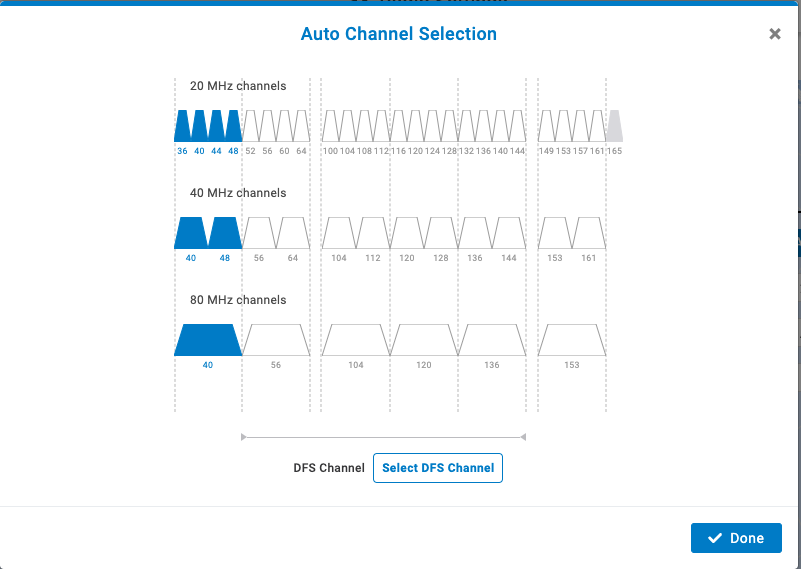Deselect 40 MHz channel 48
This screenshot has width=801, height=569.
coord(225,233)
